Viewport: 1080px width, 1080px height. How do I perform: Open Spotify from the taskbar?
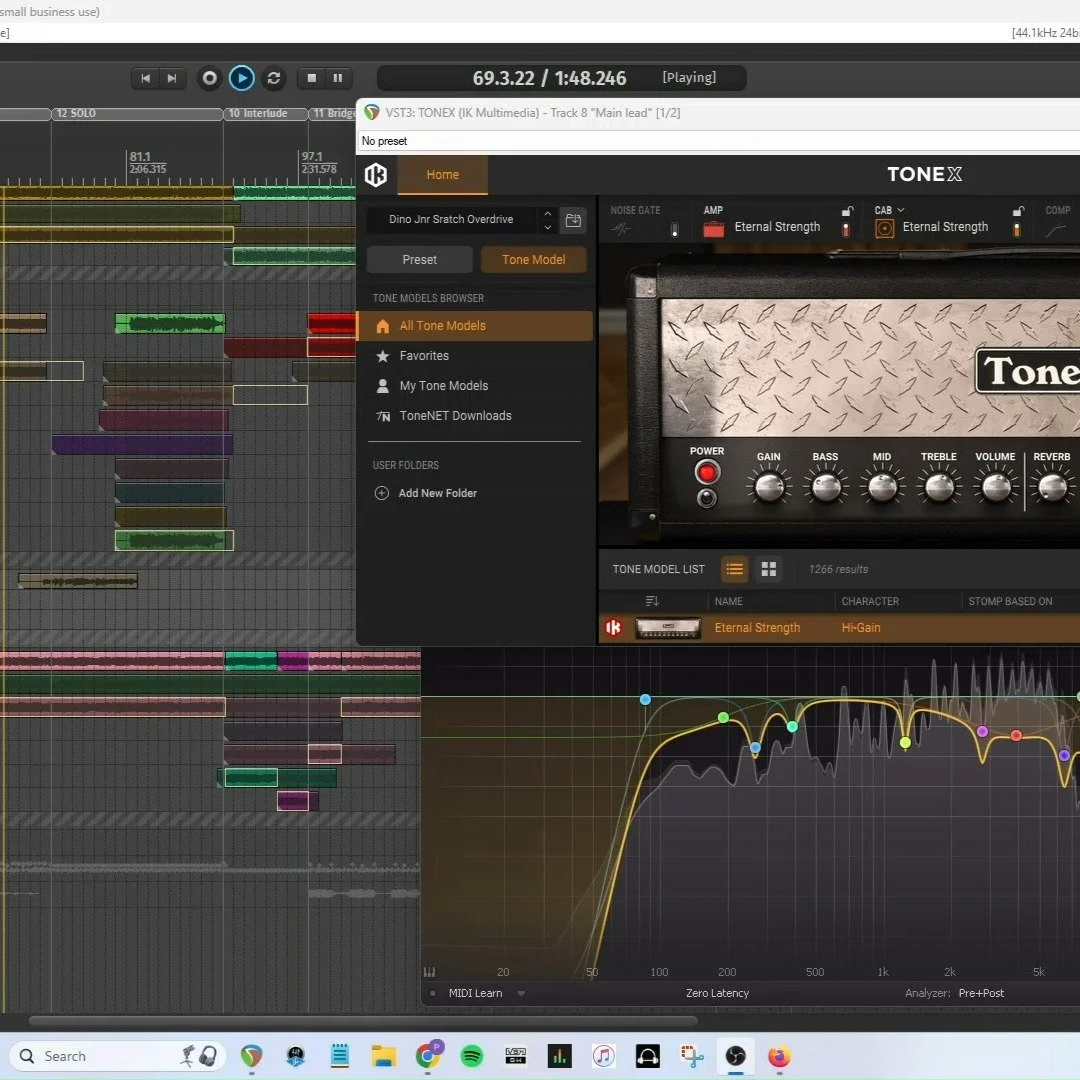[x=472, y=1056]
